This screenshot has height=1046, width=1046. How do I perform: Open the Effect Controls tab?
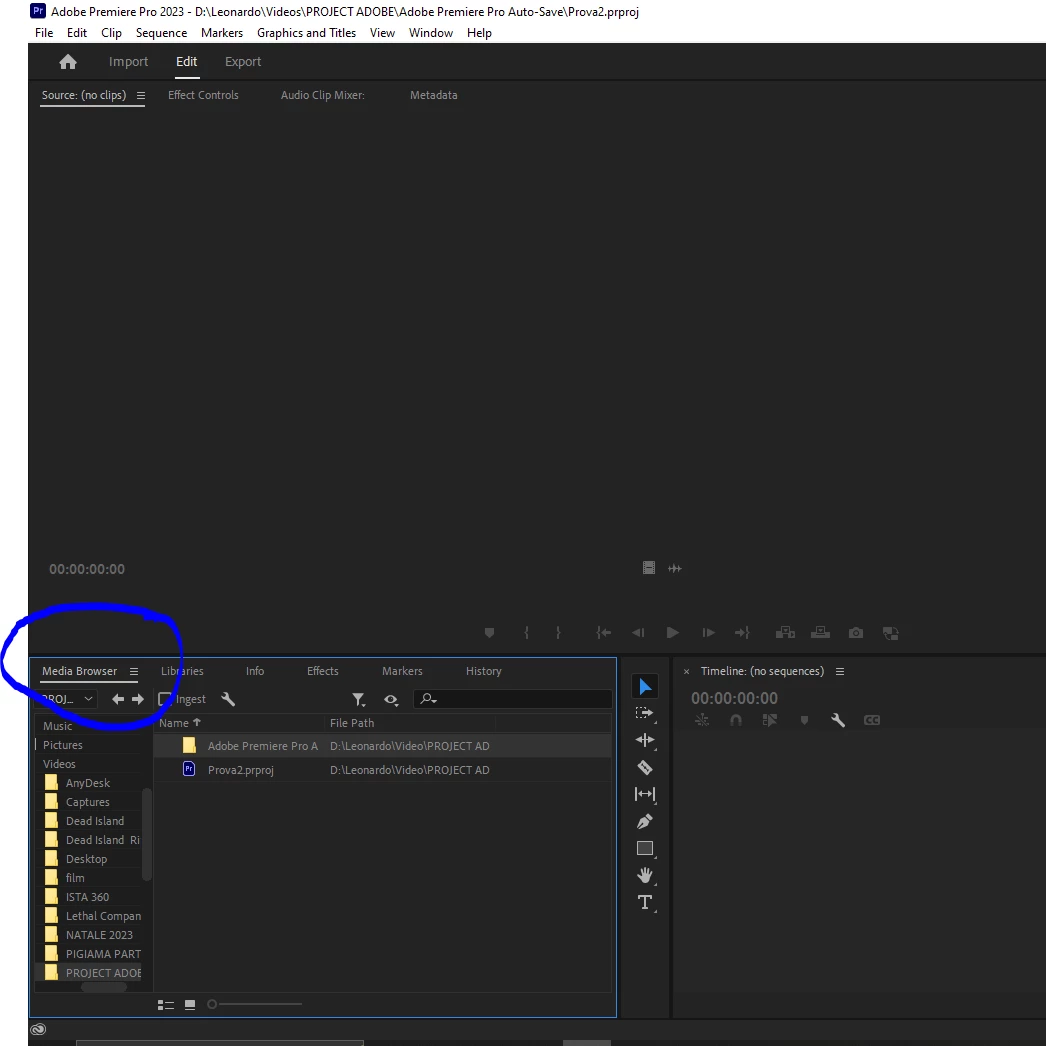coord(203,95)
